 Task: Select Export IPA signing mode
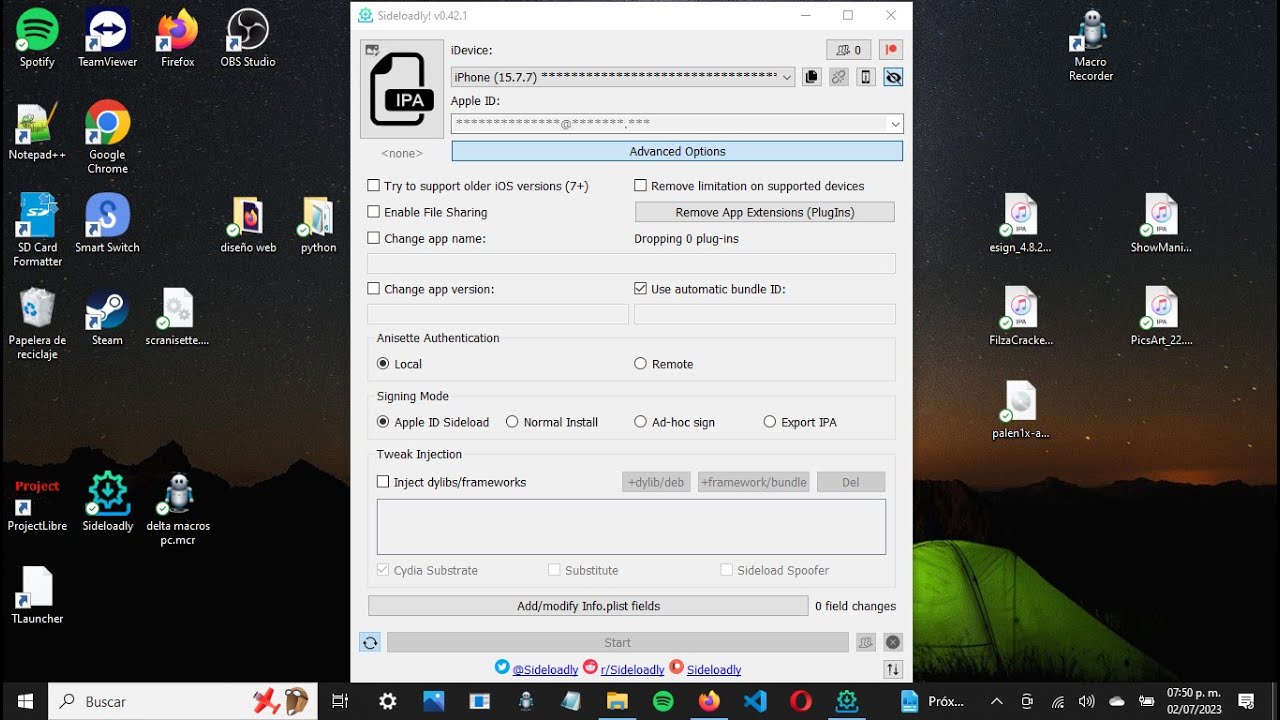coord(769,422)
